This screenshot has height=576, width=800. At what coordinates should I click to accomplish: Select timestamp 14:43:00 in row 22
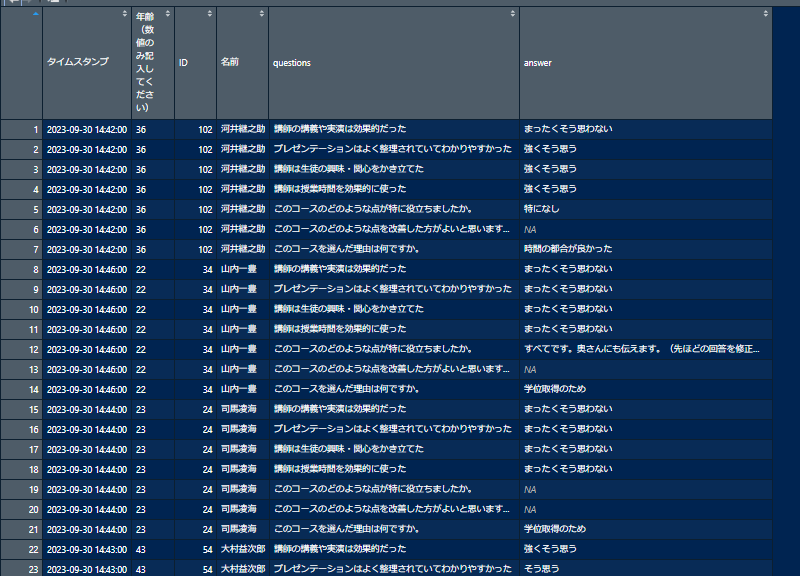pyautogui.click(x=87, y=549)
